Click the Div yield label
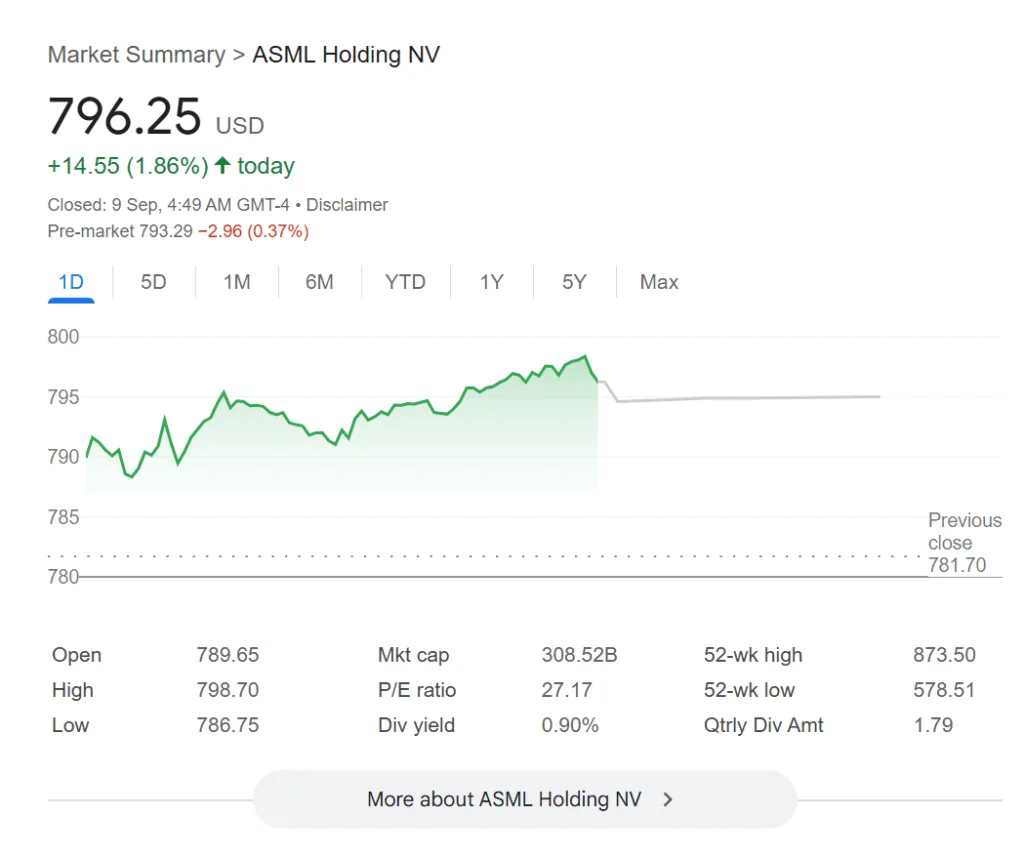1024x856 pixels. tap(416, 725)
